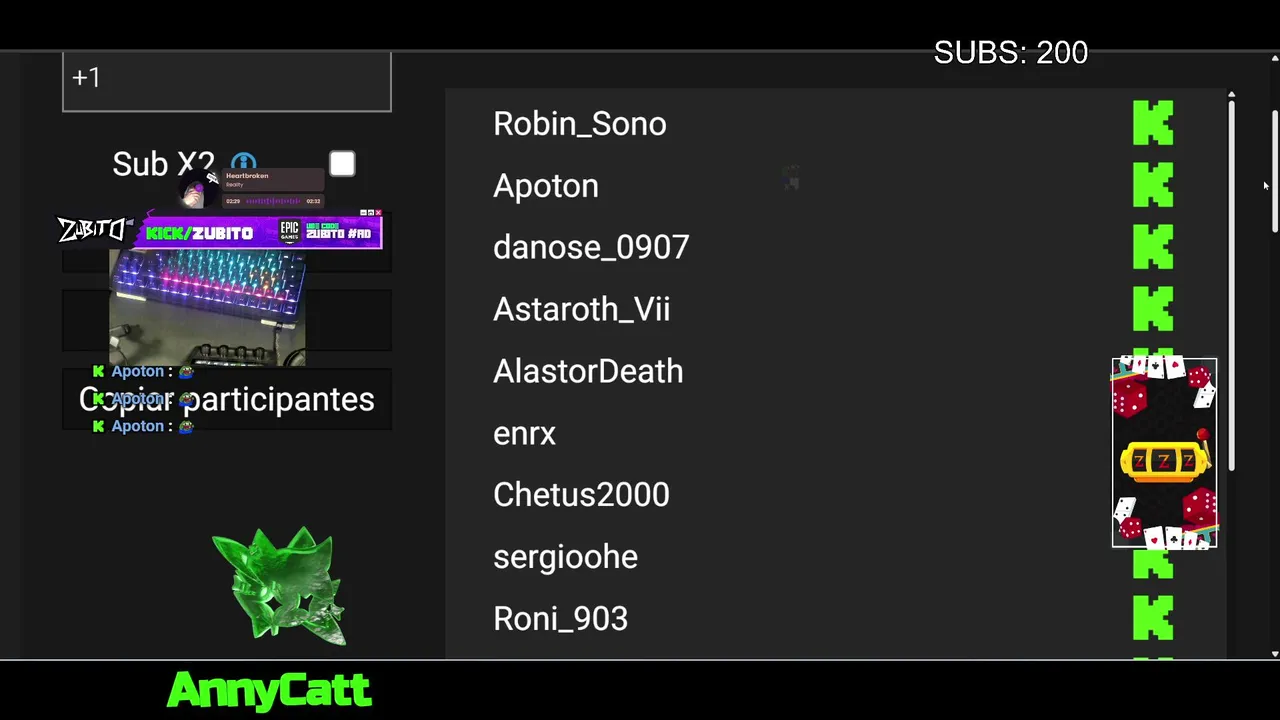
Task: Click the Kick icon beside Apoton
Action: click(1153, 185)
